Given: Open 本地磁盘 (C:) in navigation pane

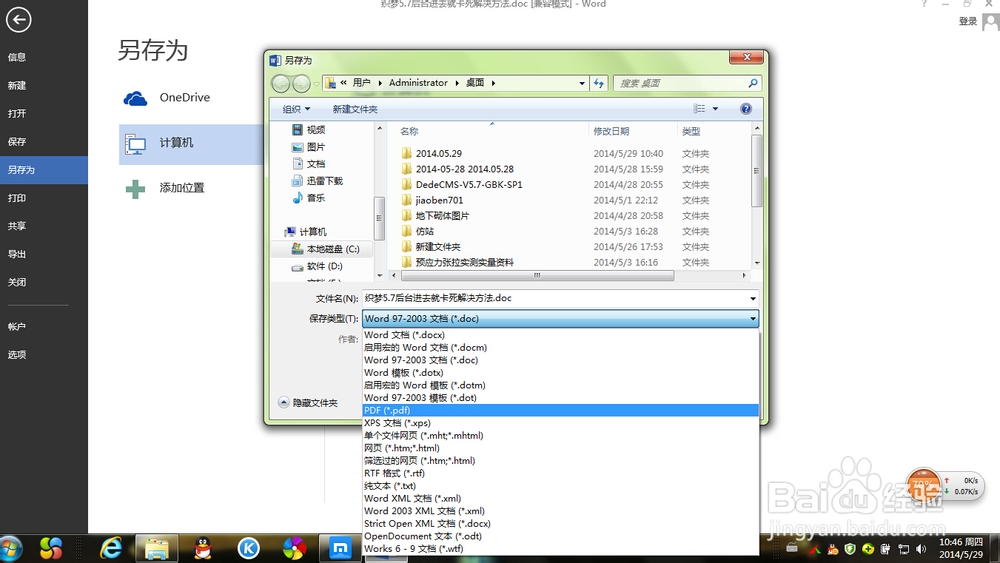Looking at the screenshot, I should click(x=325, y=249).
